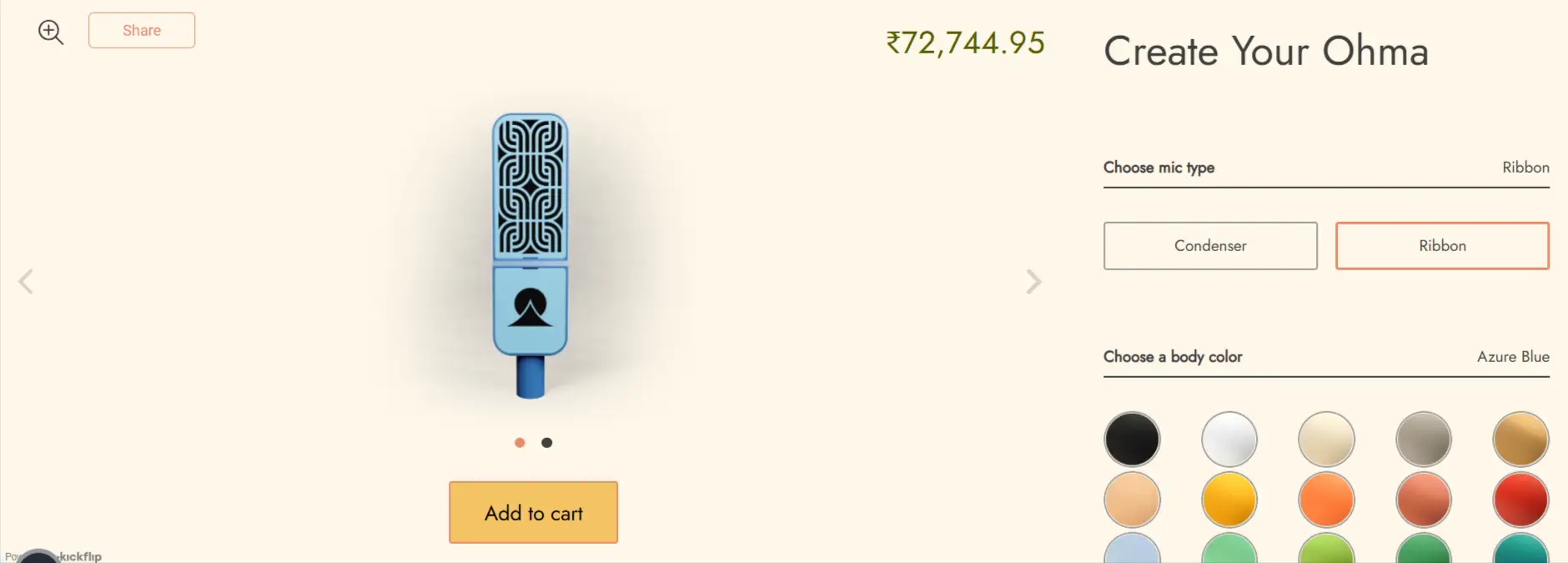
Task: Pick the white body color swatch
Action: 1229,440
